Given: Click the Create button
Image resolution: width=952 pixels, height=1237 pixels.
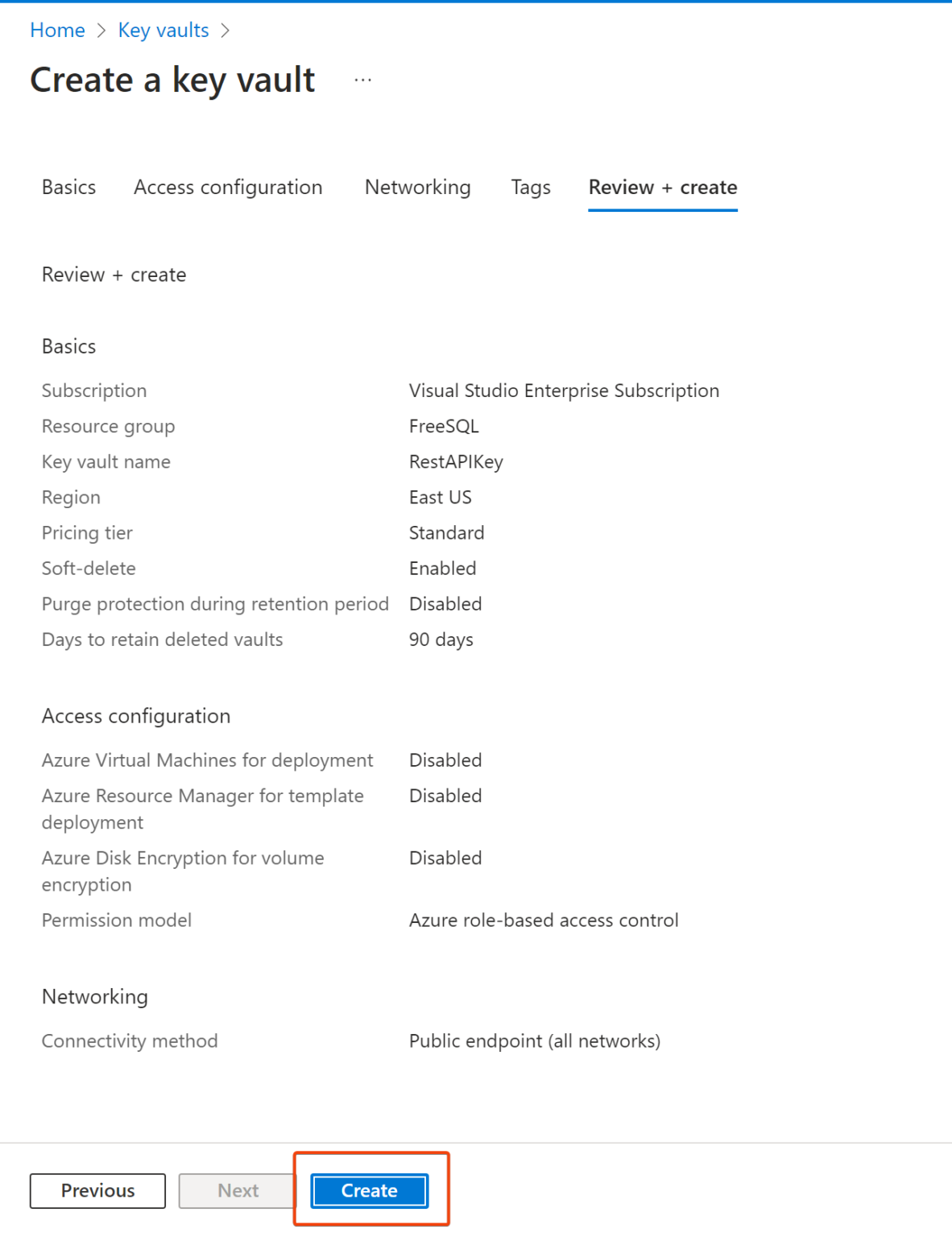Looking at the screenshot, I should coord(368,1190).
